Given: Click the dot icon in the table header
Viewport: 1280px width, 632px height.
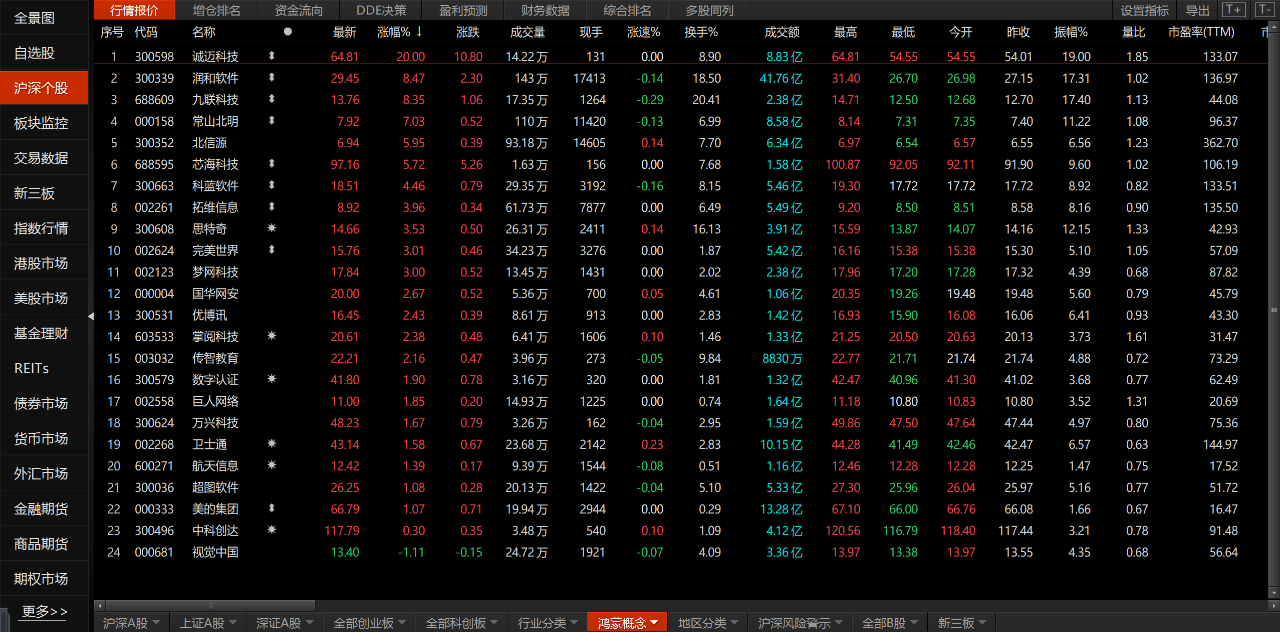Looking at the screenshot, I should click(288, 32).
